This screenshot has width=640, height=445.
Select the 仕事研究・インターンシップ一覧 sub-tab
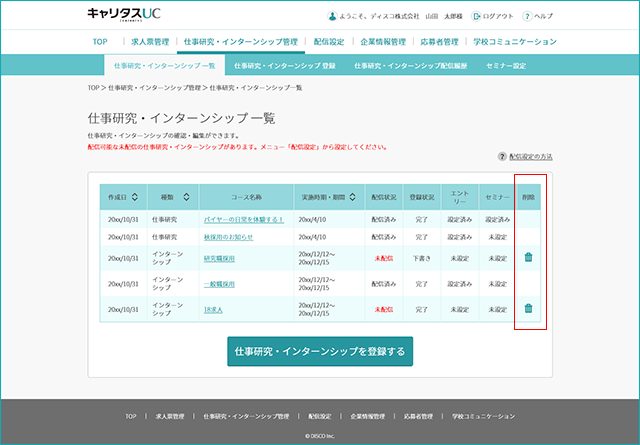(x=164, y=66)
